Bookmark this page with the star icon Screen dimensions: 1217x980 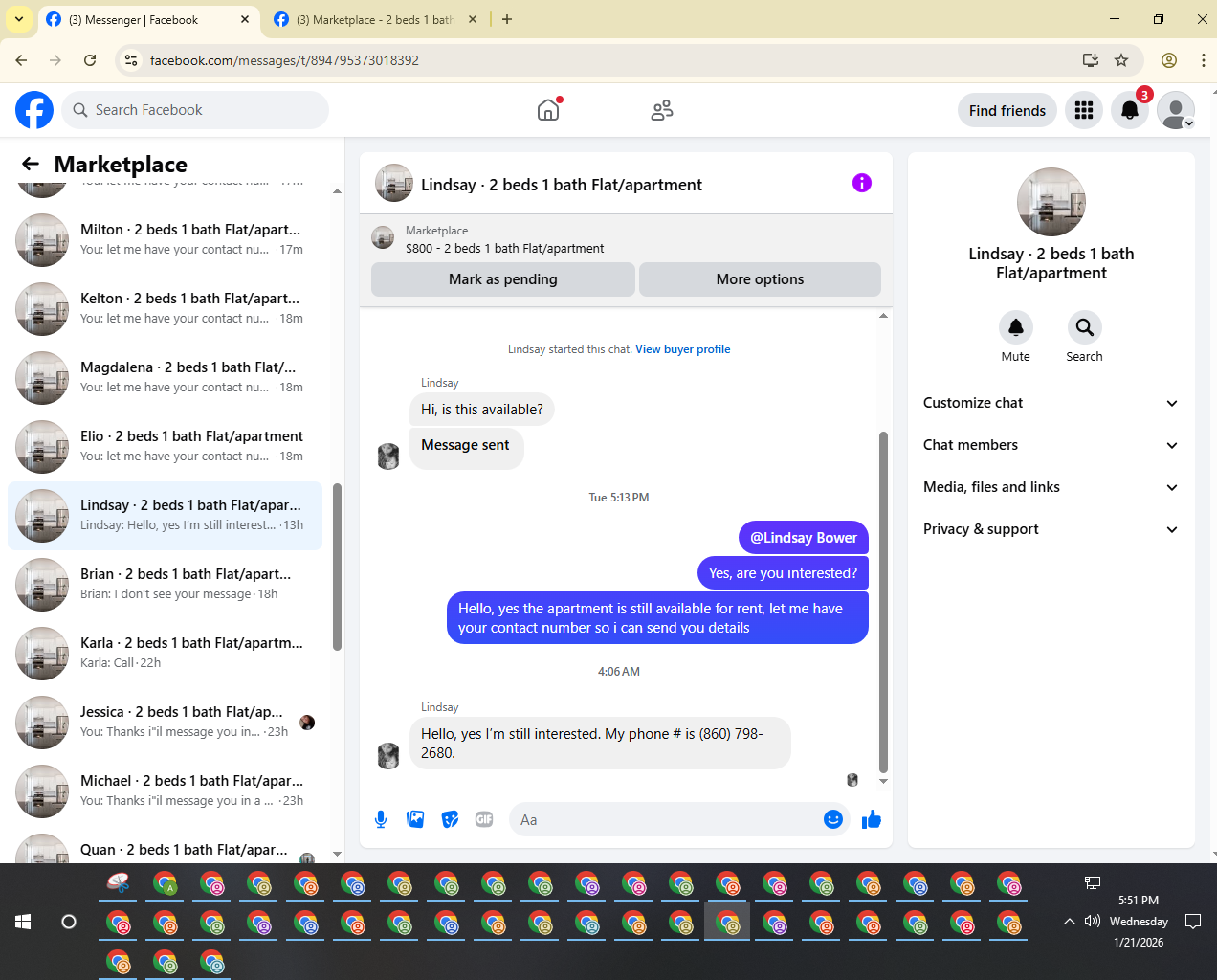(1121, 60)
